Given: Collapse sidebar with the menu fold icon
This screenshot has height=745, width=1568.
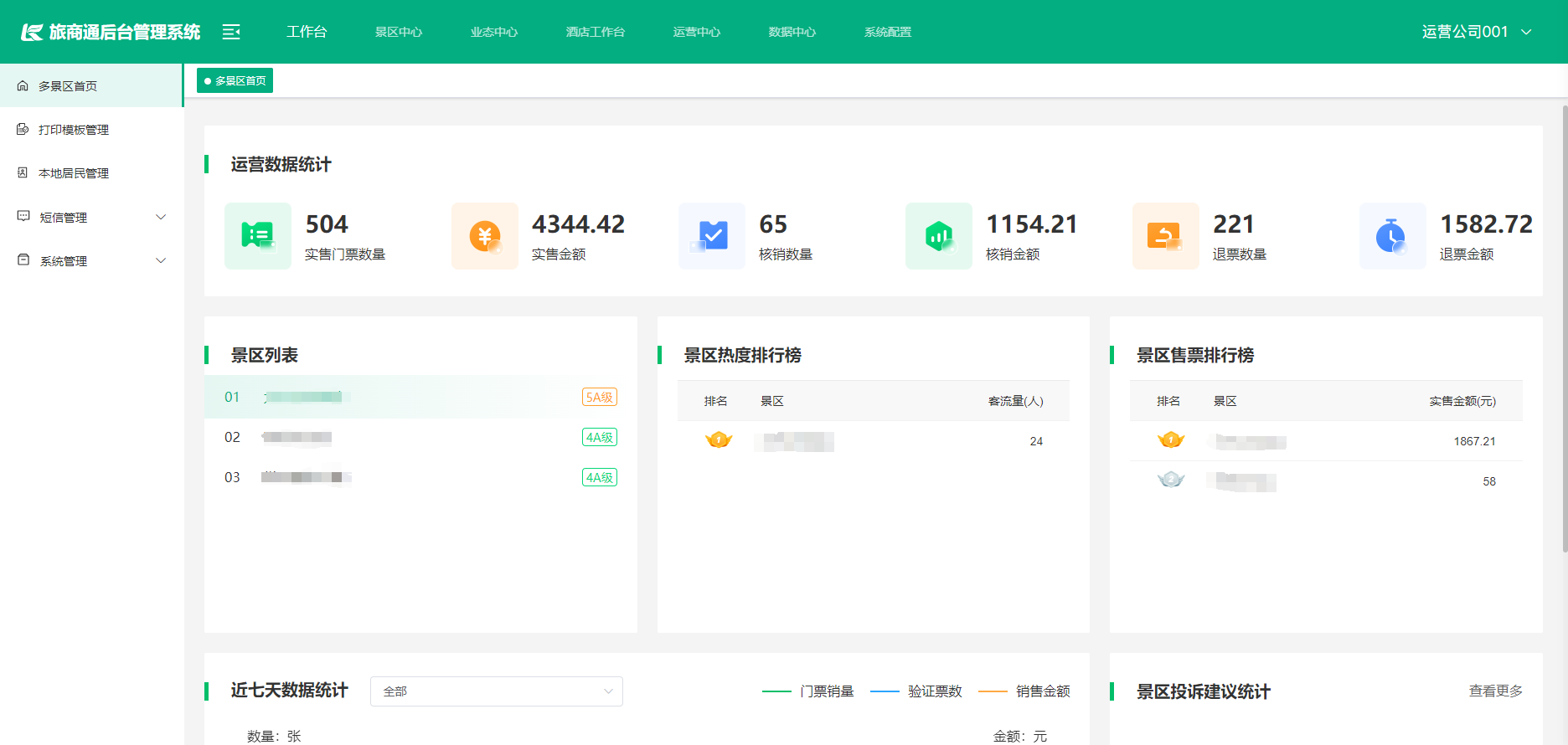Looking at the screenshot, I should pos(231,32).
